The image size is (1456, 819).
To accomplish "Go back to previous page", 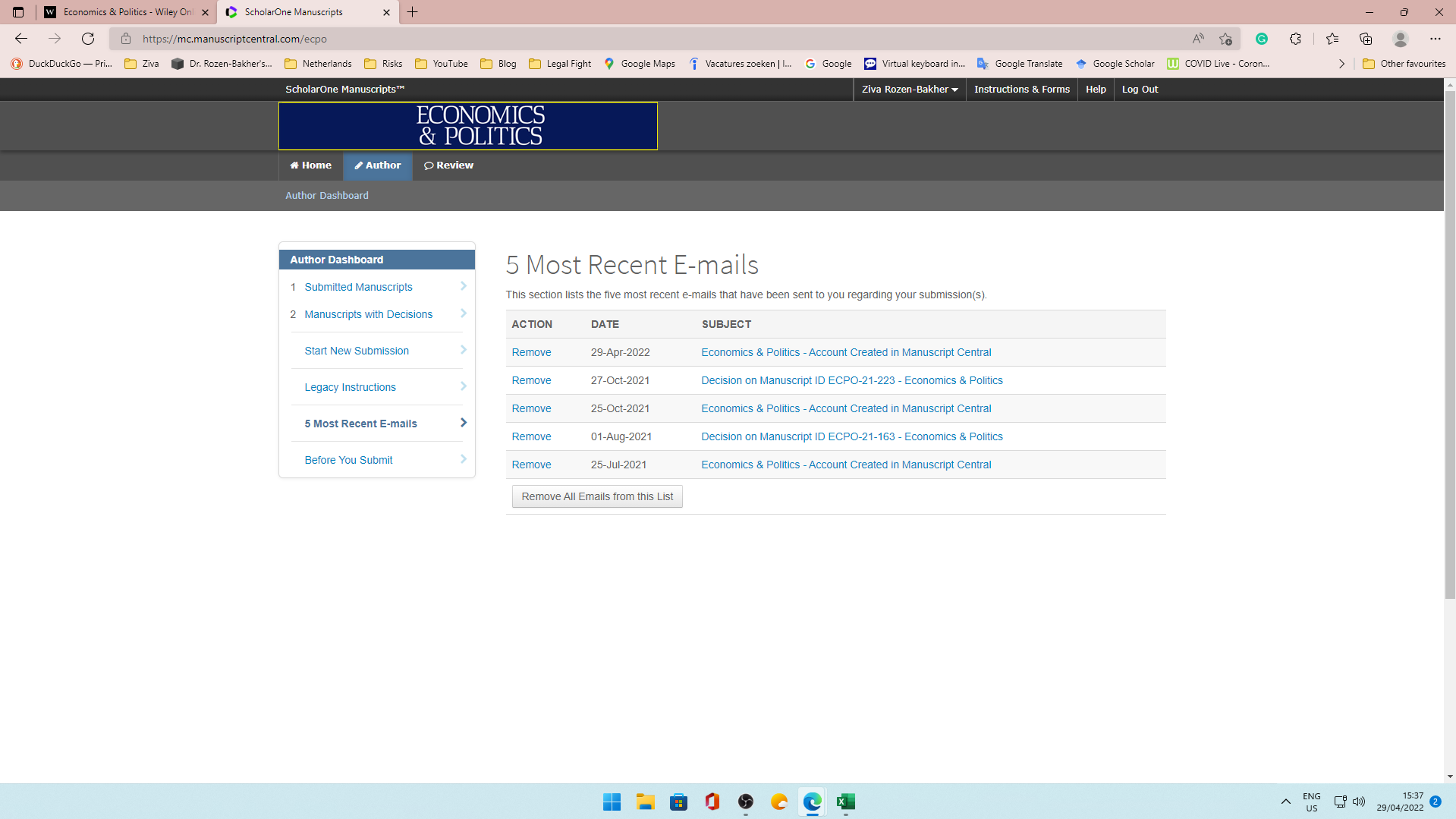I will [x=21, y=39].
